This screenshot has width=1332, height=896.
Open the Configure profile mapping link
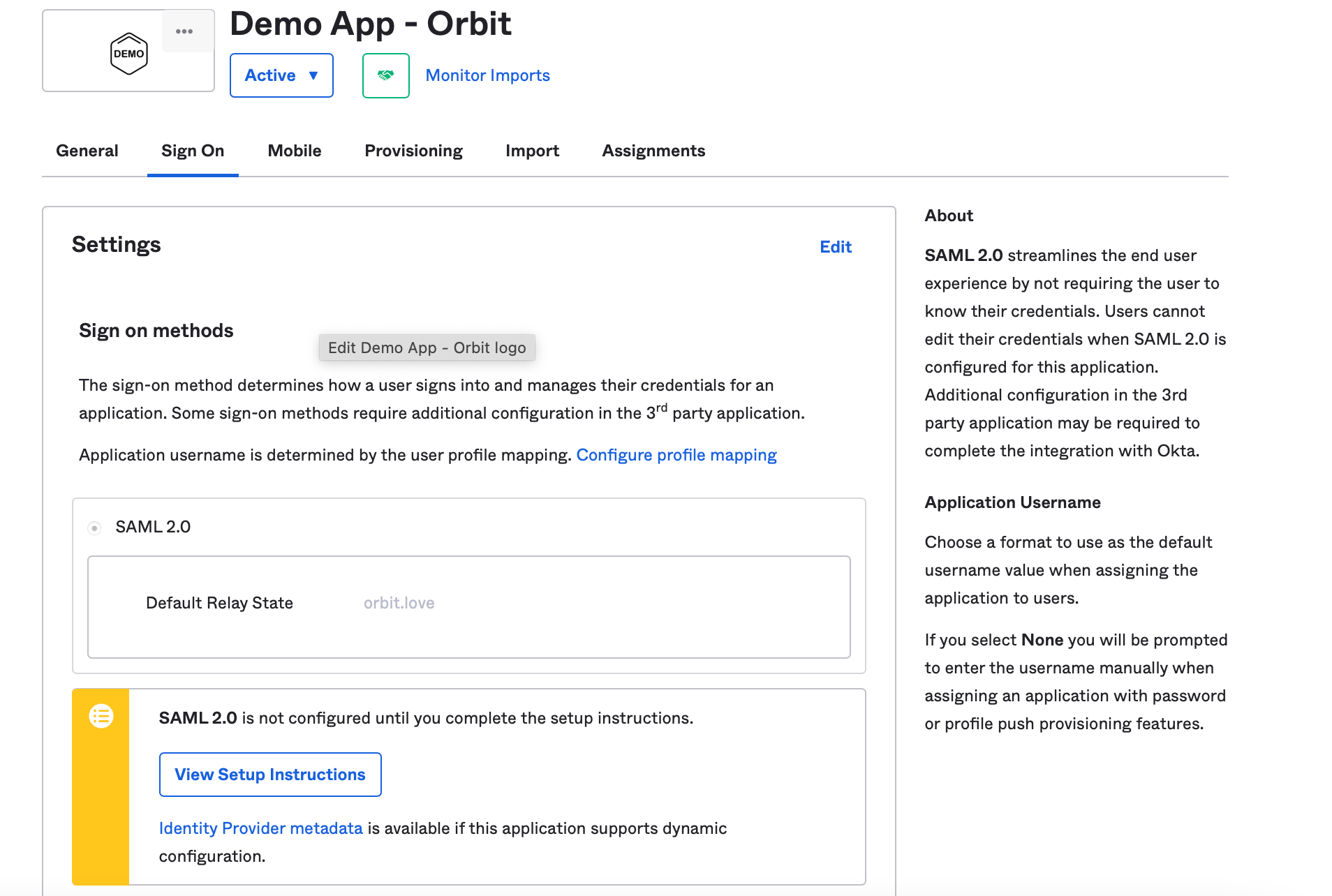pos(676,455)
